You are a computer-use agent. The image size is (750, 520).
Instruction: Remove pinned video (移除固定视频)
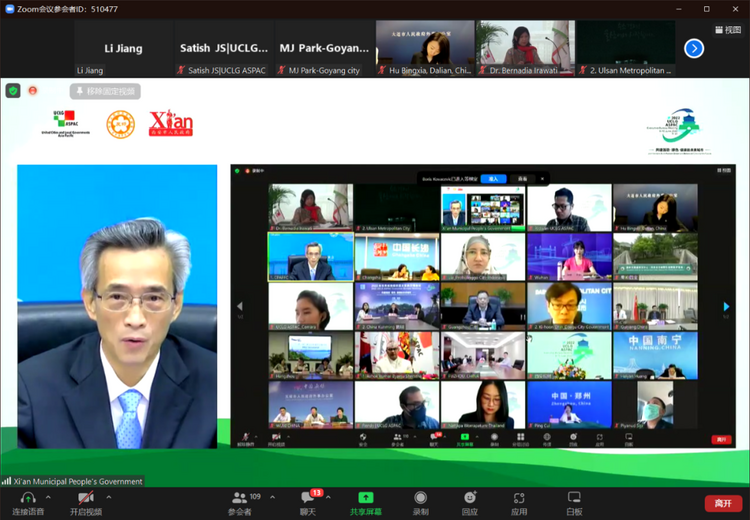pos(105,91)
